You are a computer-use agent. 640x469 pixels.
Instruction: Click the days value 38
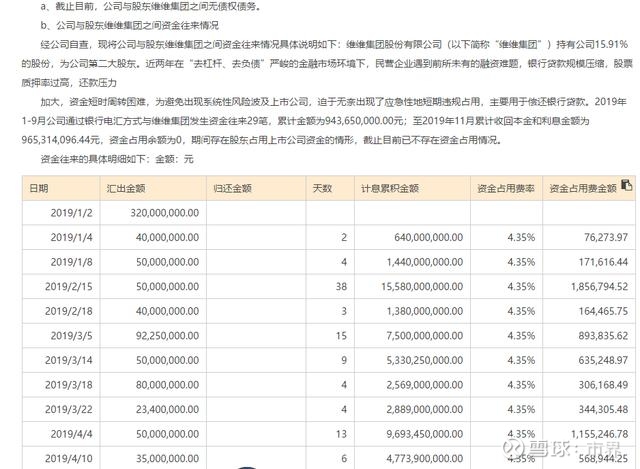(341, 286)
